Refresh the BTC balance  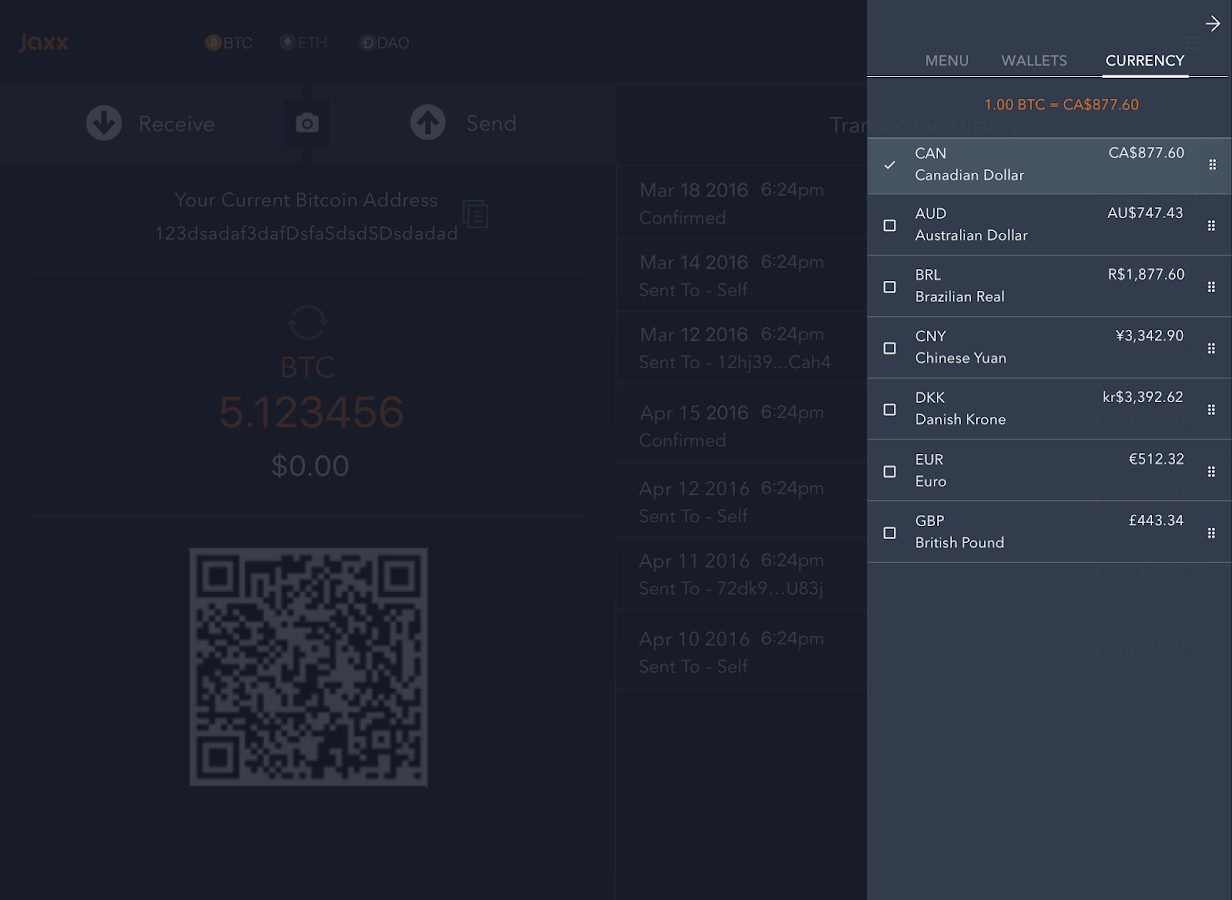[x=307, y=322]
